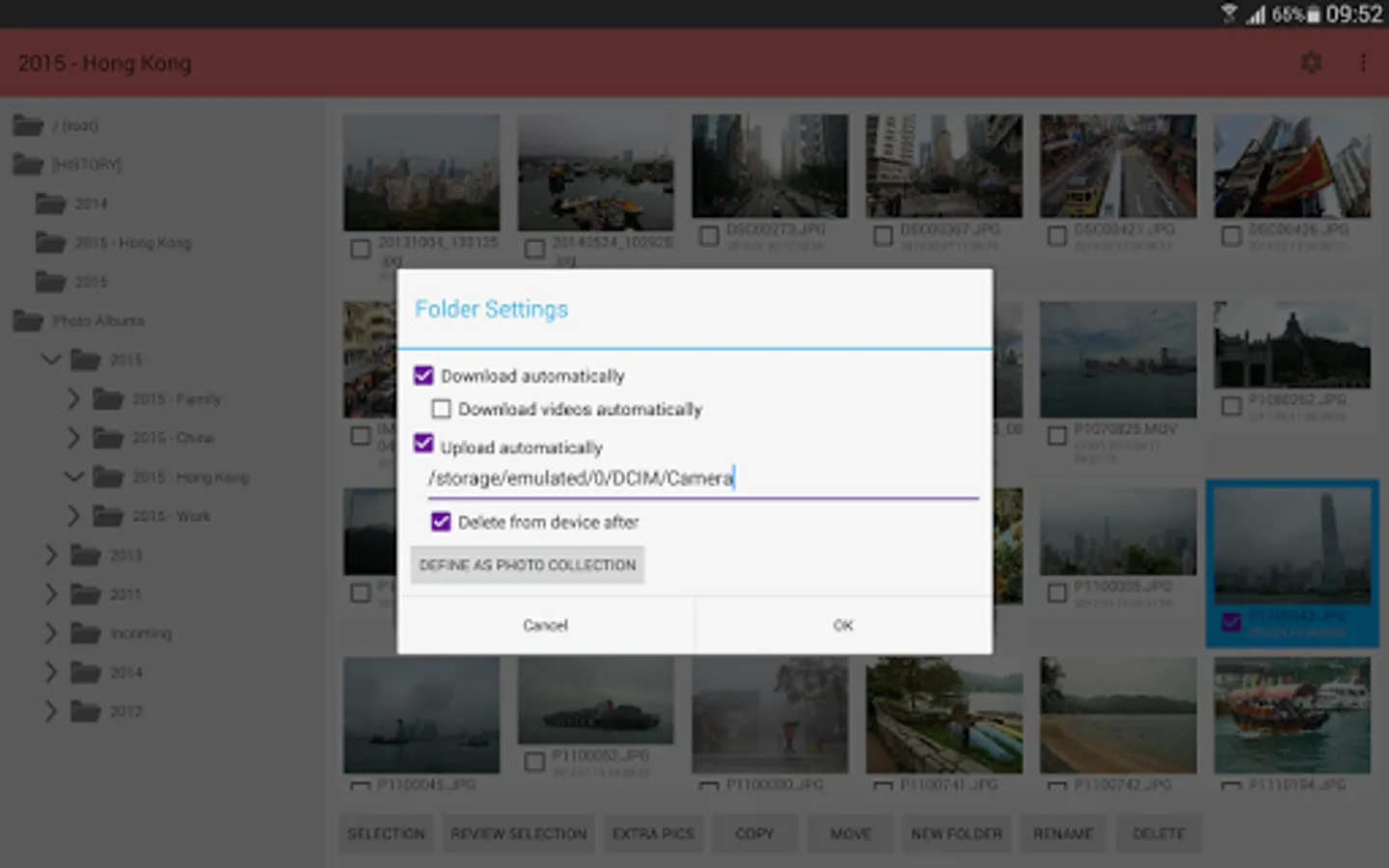Viewport: 1389px width, 868px height.
Task: Tick the checkbox for P1070825.MOV
Action: 1057,436
